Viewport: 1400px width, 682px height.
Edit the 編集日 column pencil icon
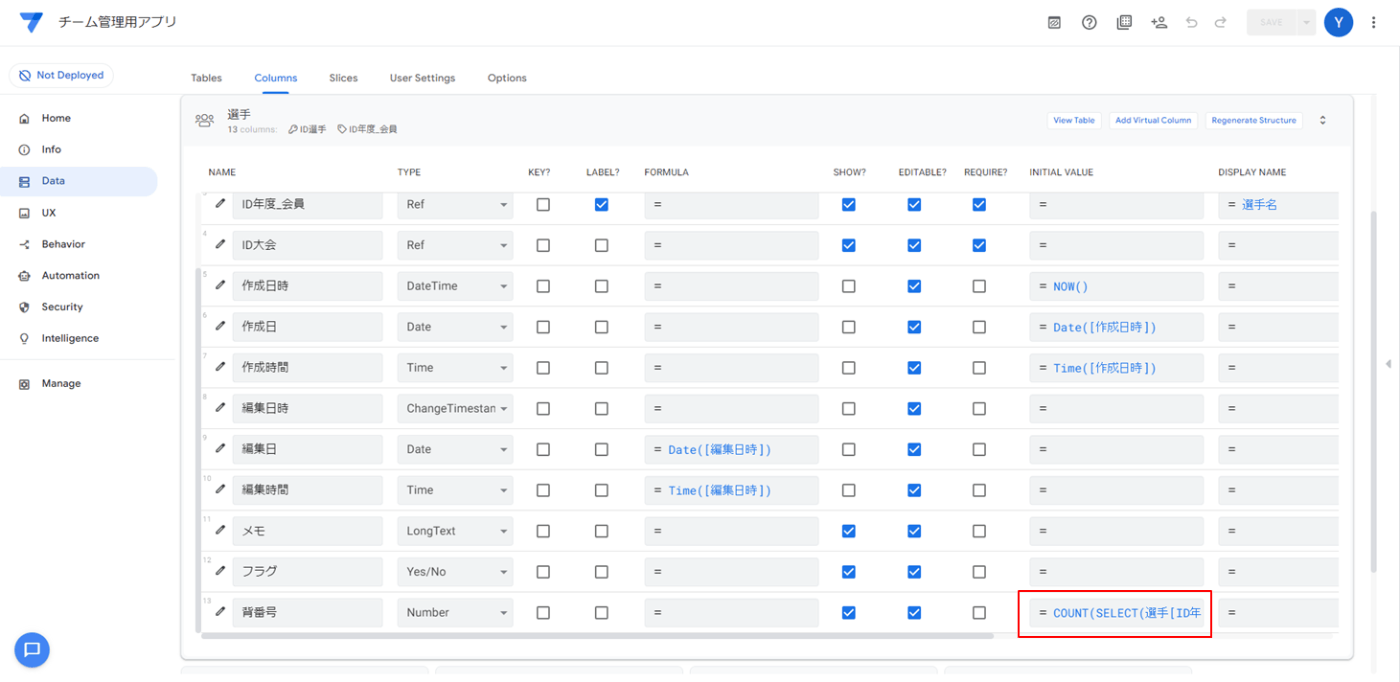[220, 449]
